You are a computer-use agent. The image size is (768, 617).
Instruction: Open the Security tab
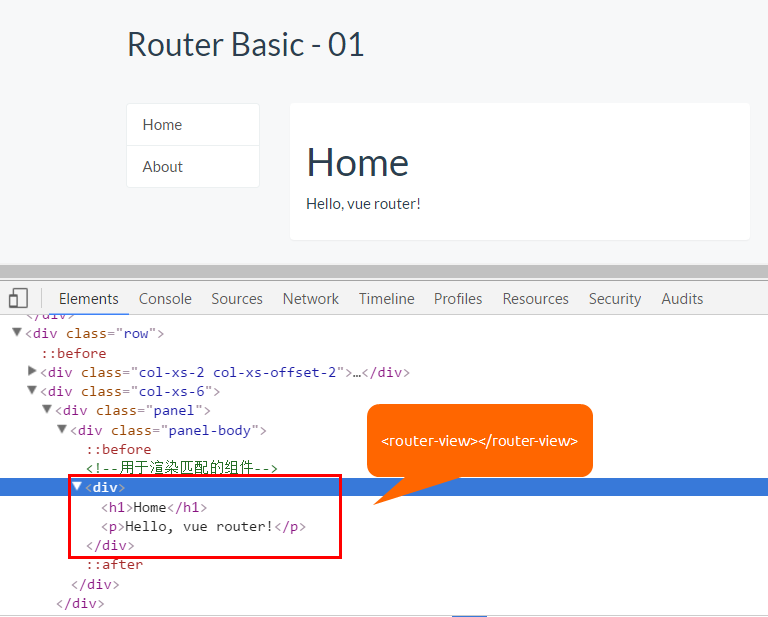pos(615,299)
